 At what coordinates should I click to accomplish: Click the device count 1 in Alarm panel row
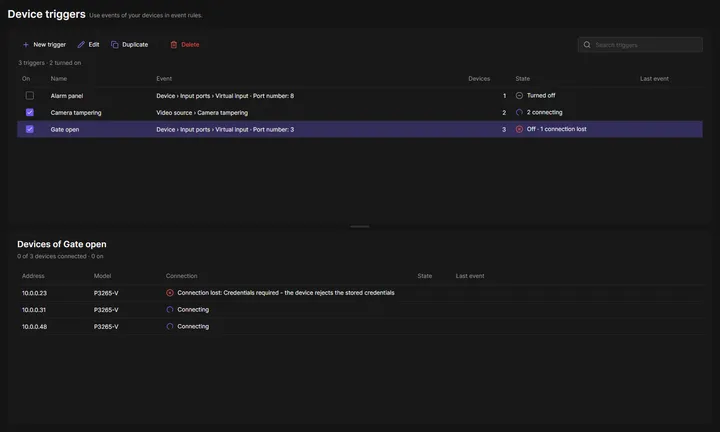click(504, 96)
